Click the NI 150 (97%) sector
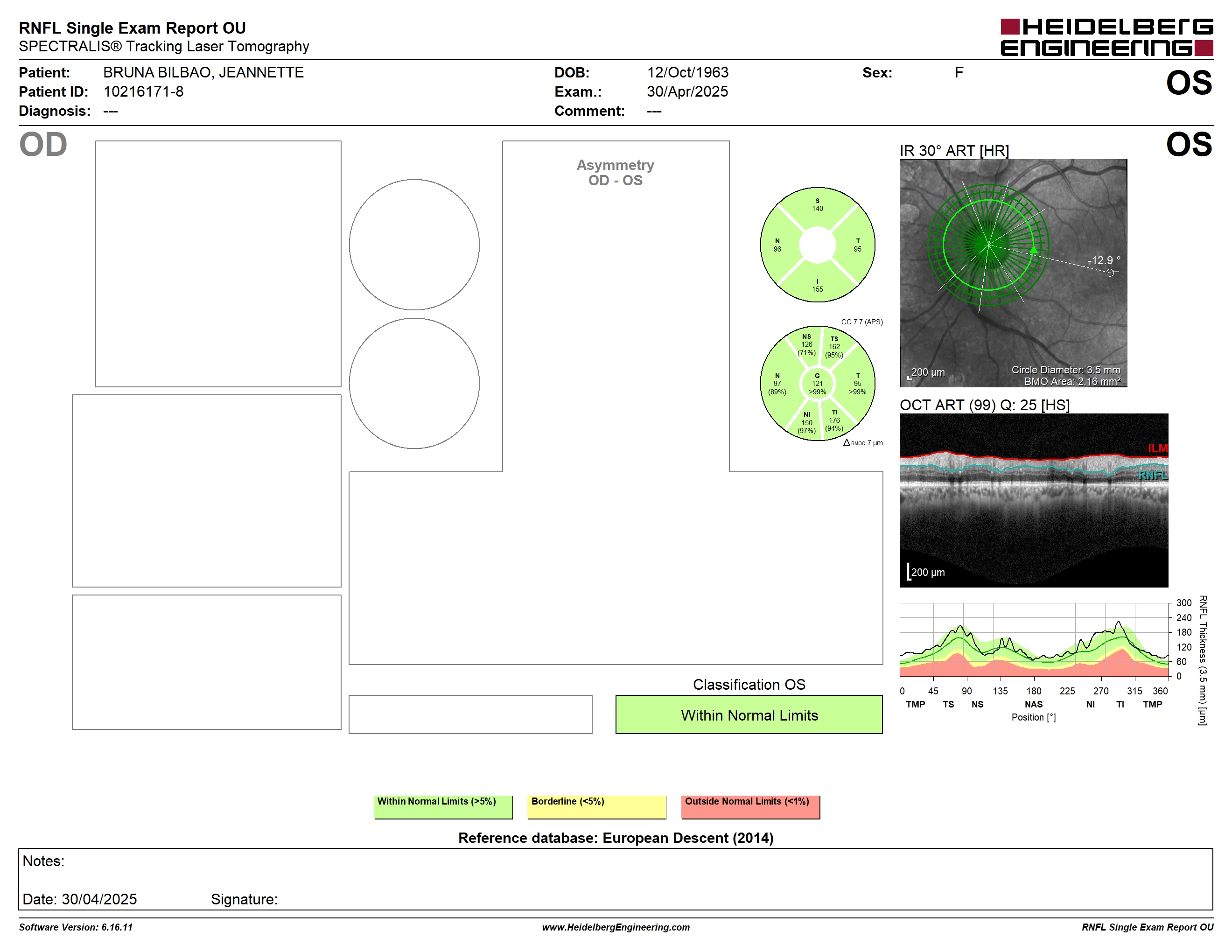This screenshot has width=1232, height=952. [x=807, y=423]
